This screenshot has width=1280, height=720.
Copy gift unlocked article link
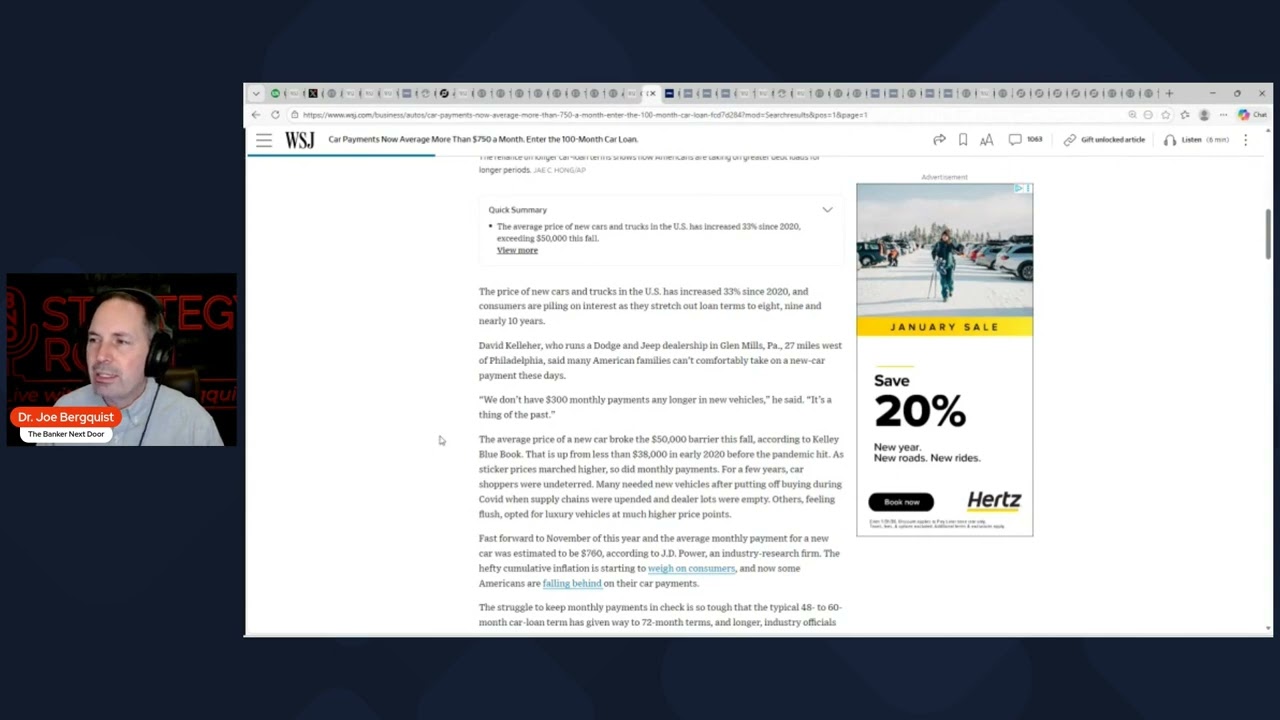(1104, 140)
